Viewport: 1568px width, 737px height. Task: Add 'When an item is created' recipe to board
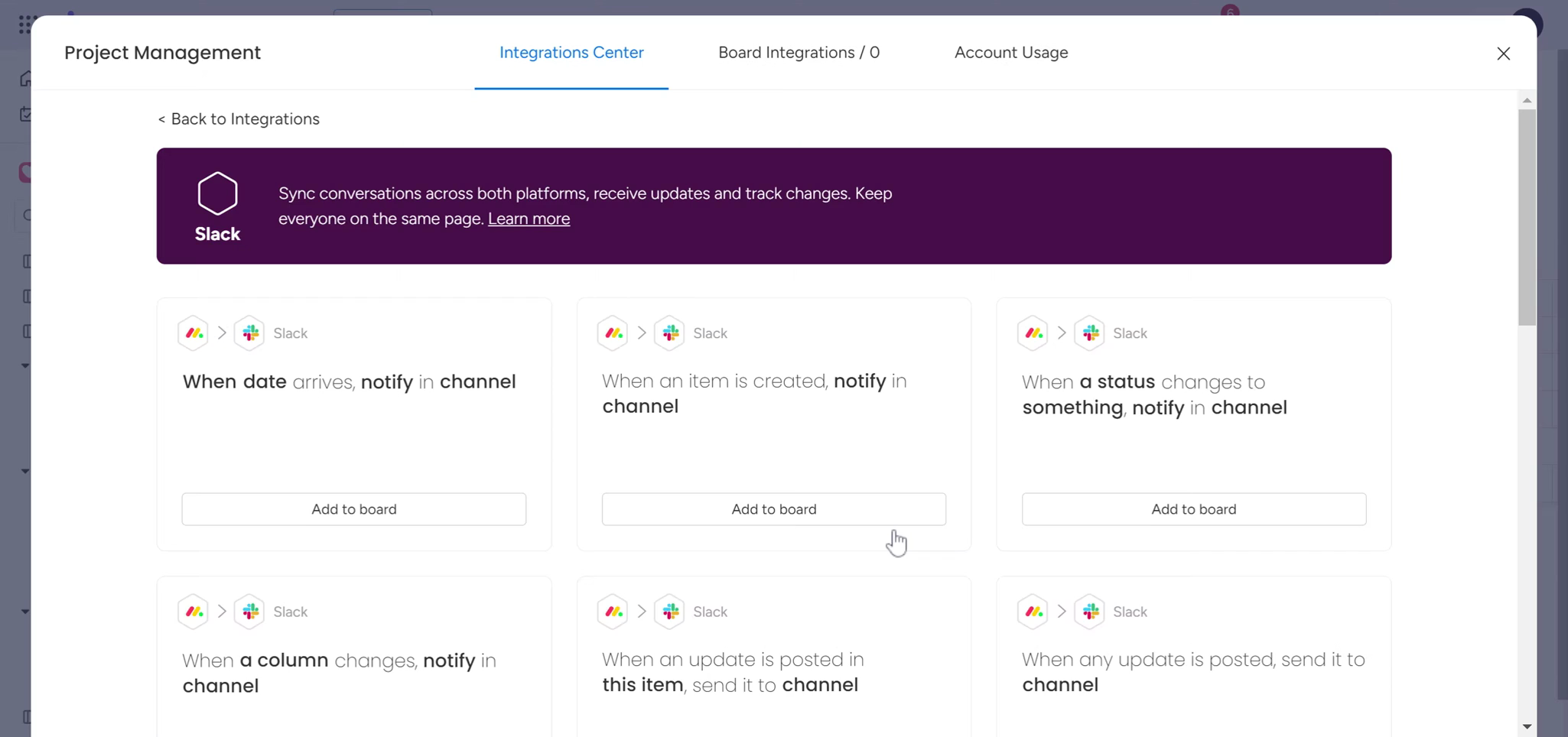click(774, 509)
